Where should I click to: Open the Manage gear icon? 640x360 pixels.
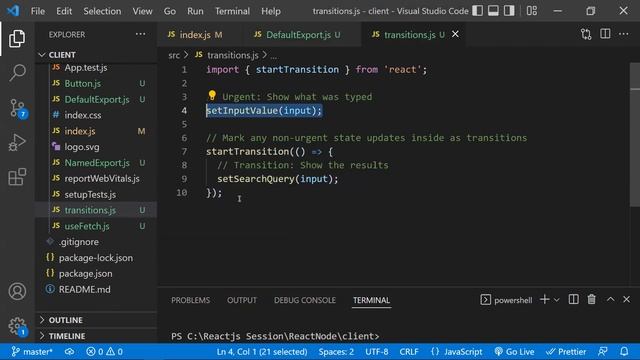[17, 326]
